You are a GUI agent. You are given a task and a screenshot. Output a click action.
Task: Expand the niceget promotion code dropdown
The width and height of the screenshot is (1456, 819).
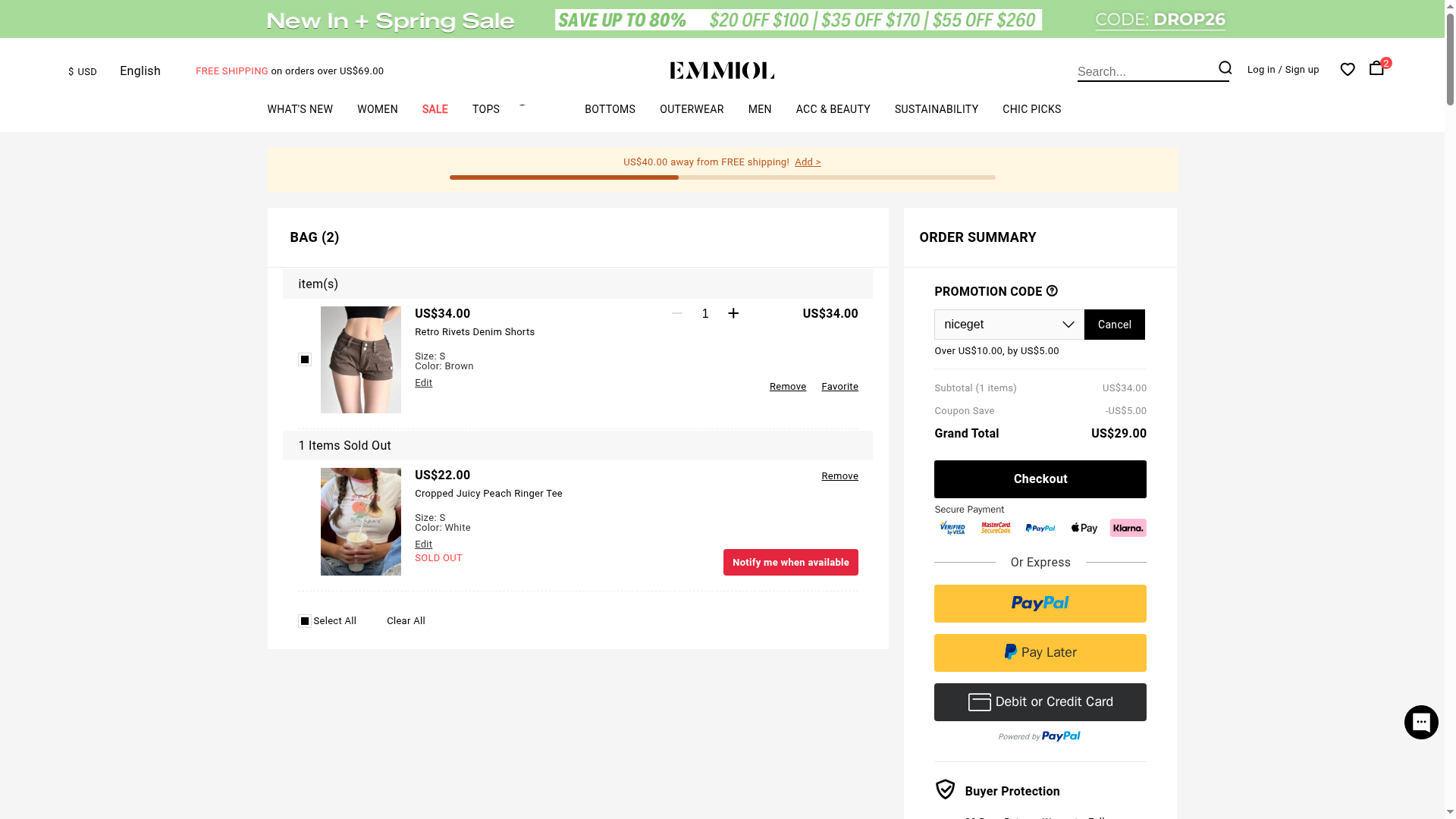pos(1068,325)
